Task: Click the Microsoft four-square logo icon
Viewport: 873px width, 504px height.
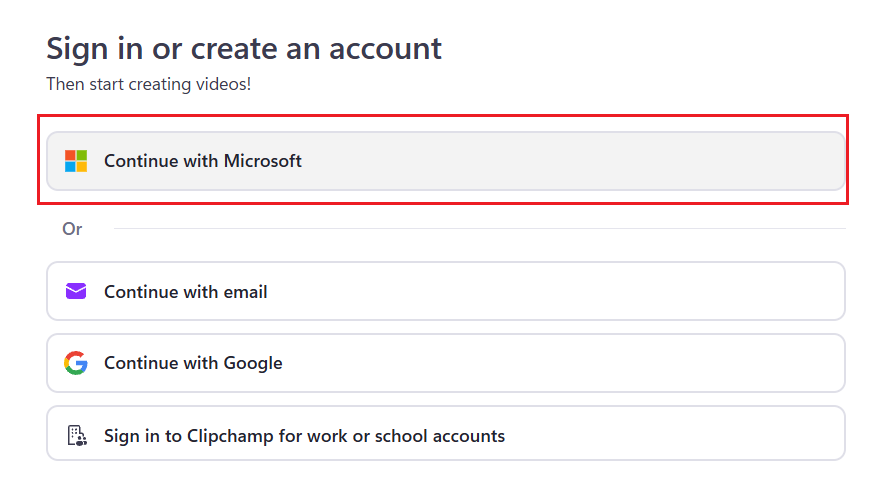Action: [x=76, y=161]
